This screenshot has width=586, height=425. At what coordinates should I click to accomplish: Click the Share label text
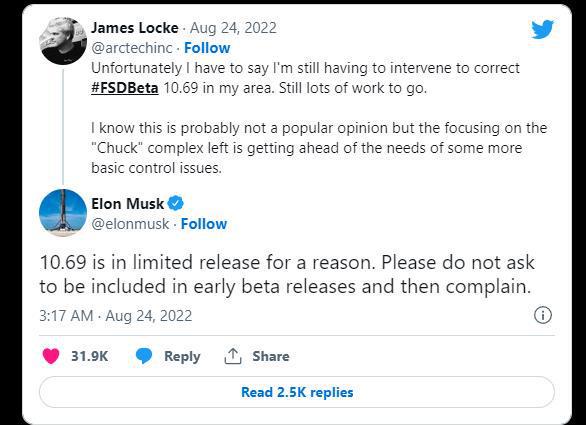271,356
